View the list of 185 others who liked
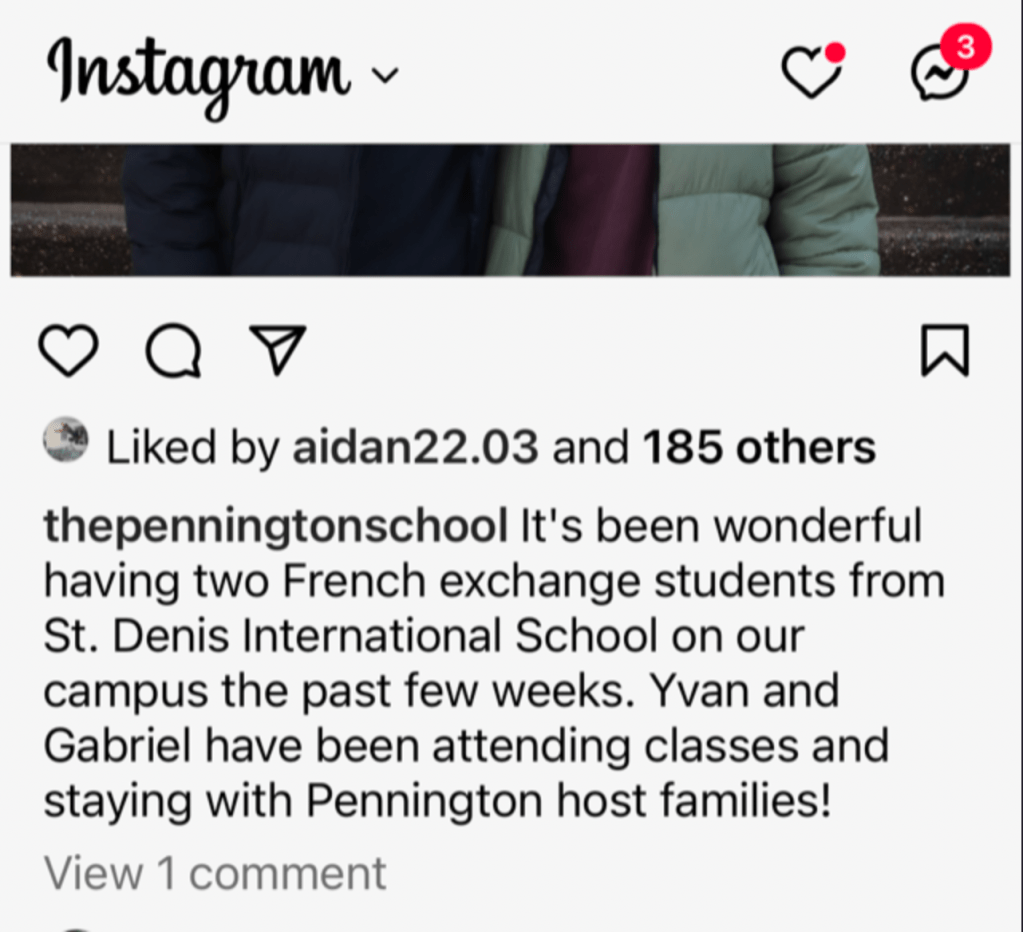 (x=758, y=448)
